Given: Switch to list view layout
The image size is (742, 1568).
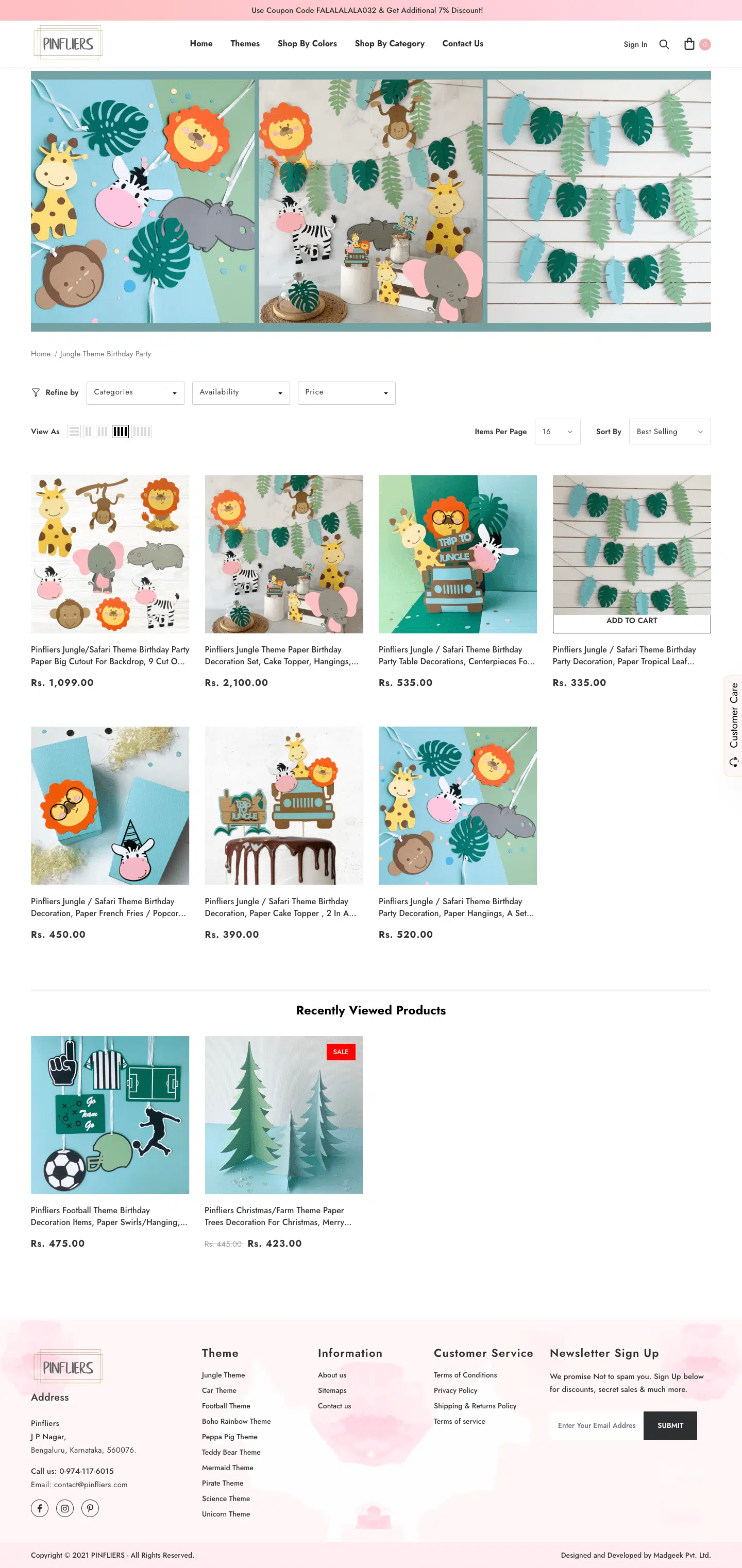Looking at the screenshot, I should click(74, 432).
